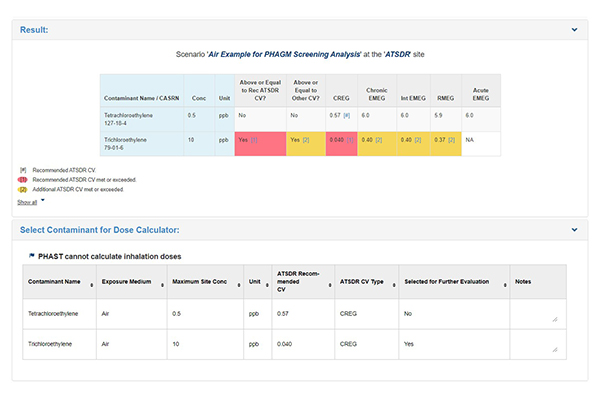
Task: Sort by Contaminant Name column arrows
Action: tap(91, 285)
